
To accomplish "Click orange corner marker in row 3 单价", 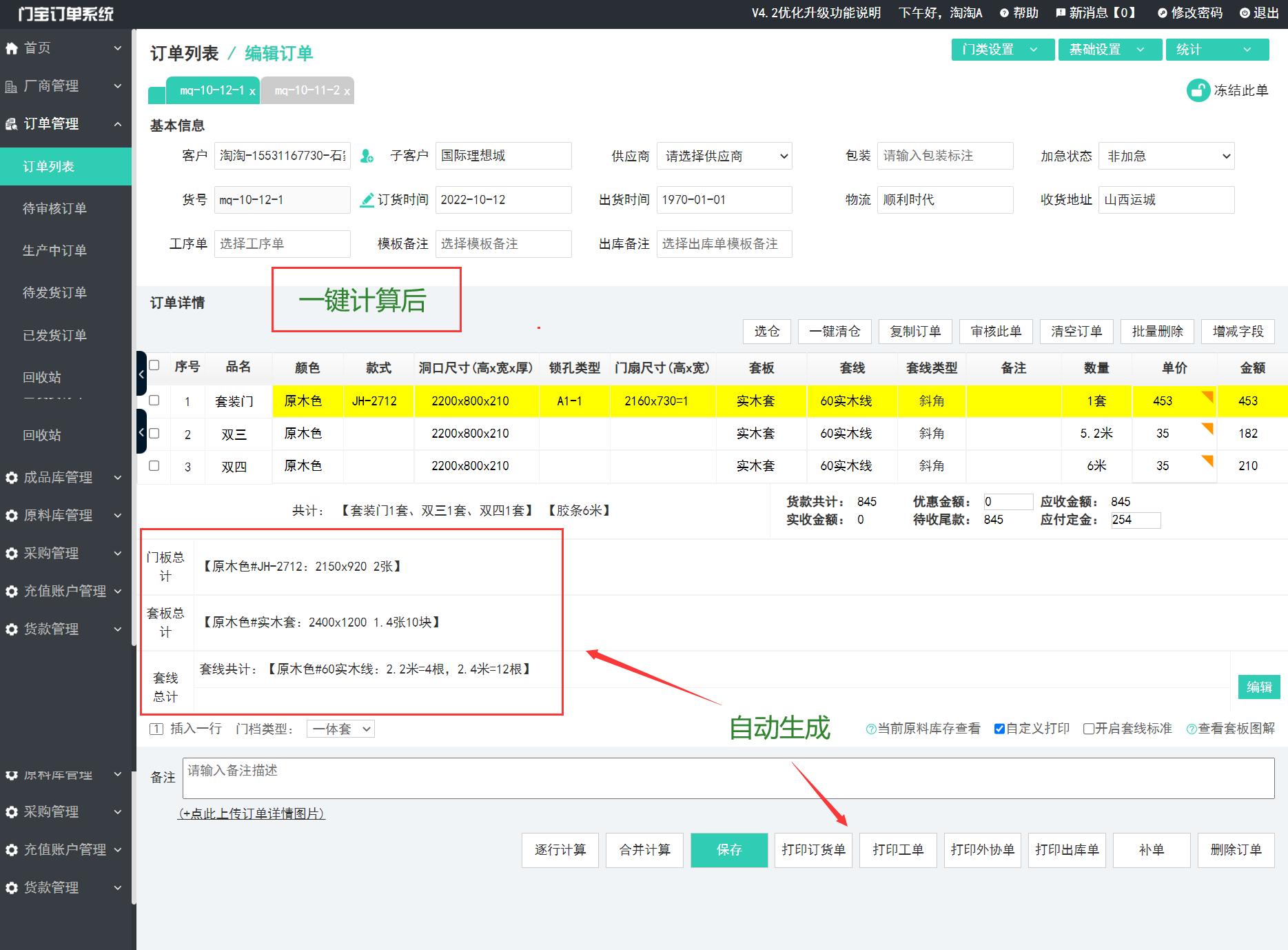I will 1207,461.
